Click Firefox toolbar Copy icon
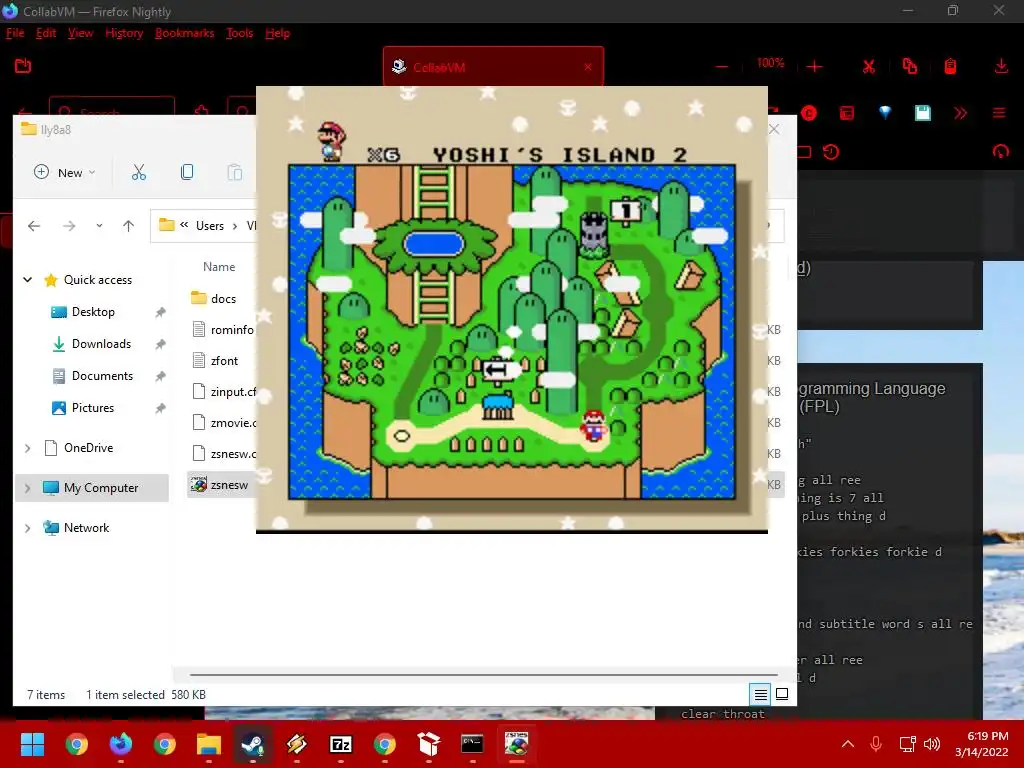The height and width of the screenshot is (768, 1024). 910,66
